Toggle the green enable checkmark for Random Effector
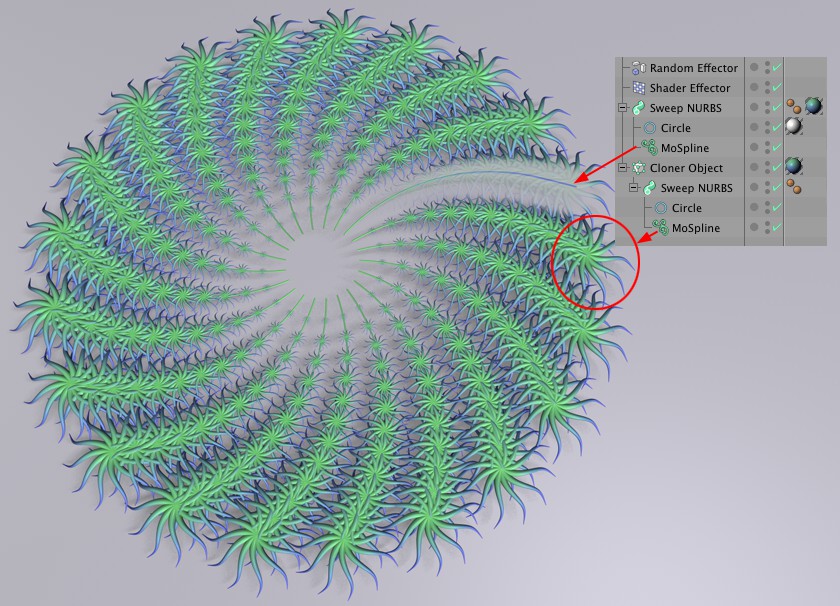This screenshot has width=840, height=606. 777,68
